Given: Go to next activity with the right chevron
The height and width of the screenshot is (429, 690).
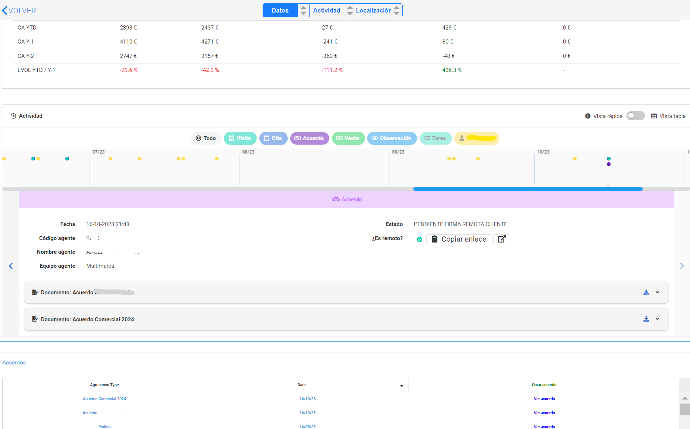Looking at the screenshot, I should [x=682, y=266].
